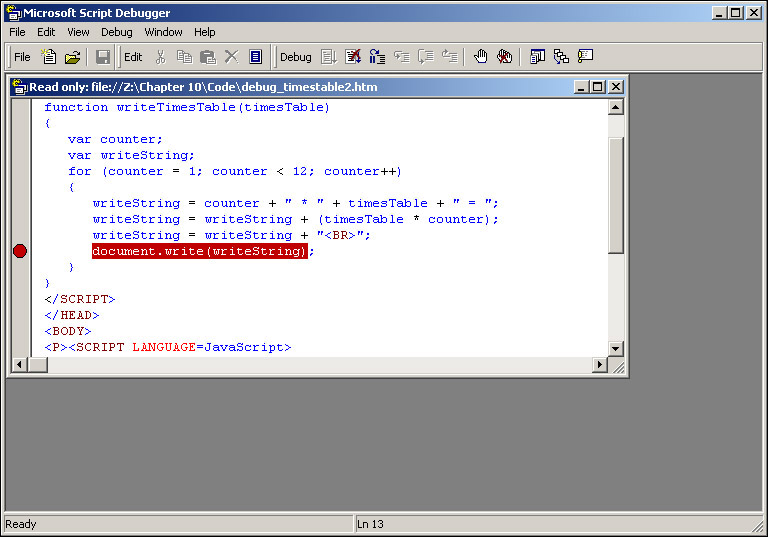This screenshot has height=537, width=768.
Task: Click the code scrollbar up arrow
Action: 616,107
